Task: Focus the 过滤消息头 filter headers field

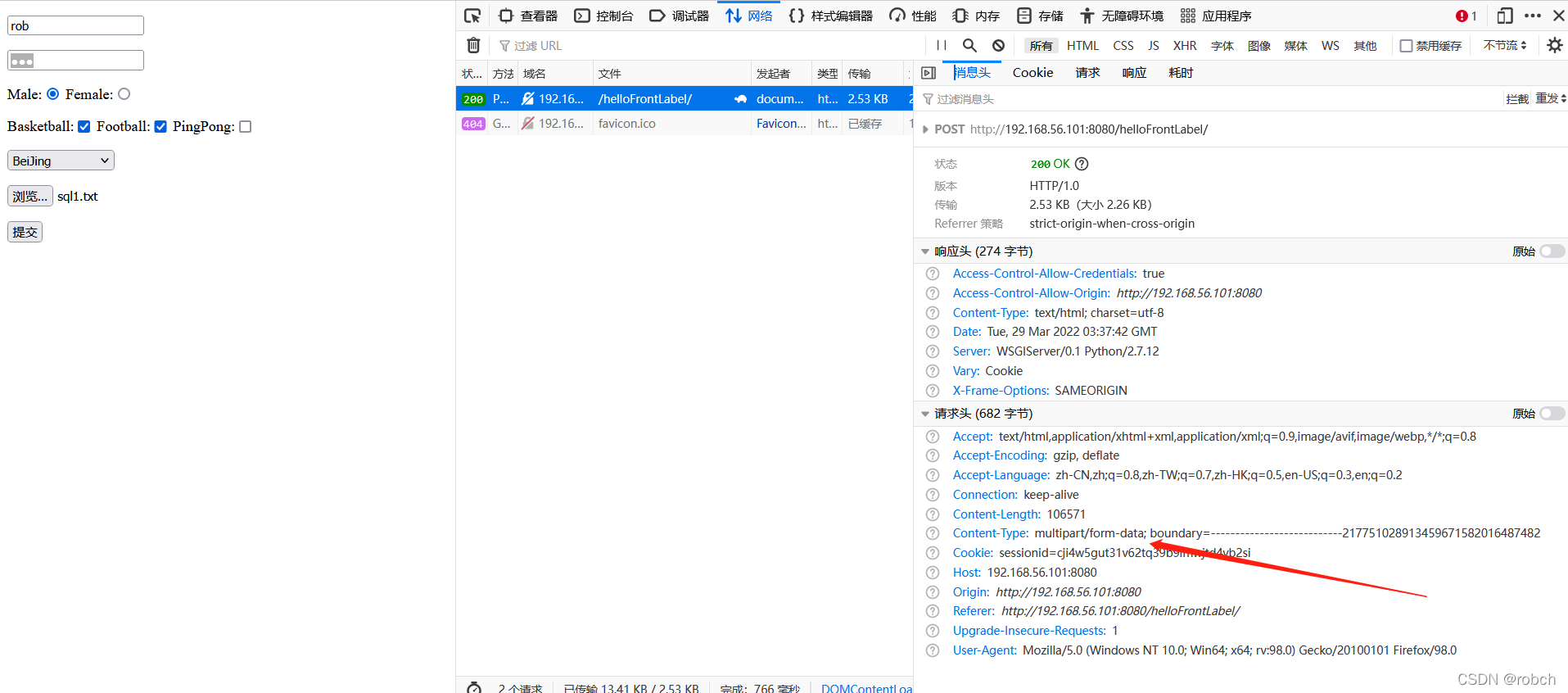Action: click(x=1208, y=99)
